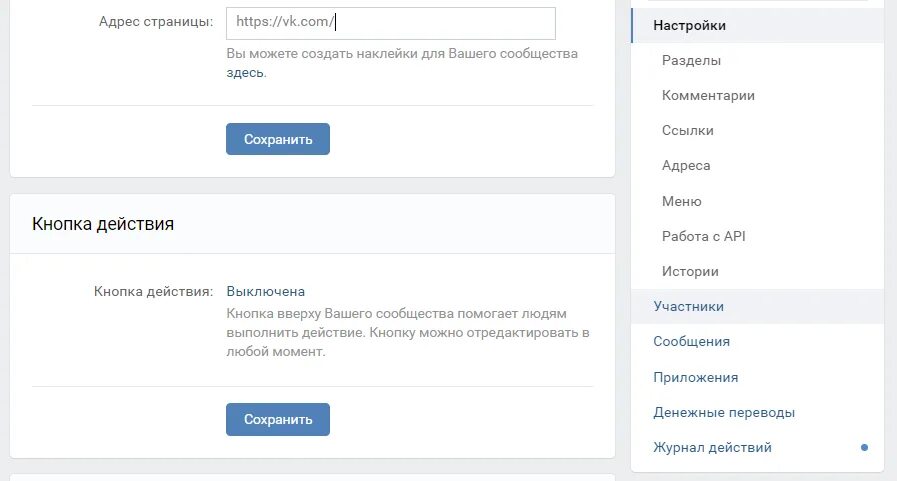Viewport: 897px width, 481px height.
Task: Select Адреса in the sidebar menu
Action: pyautogui.click(x=686, y=165)
